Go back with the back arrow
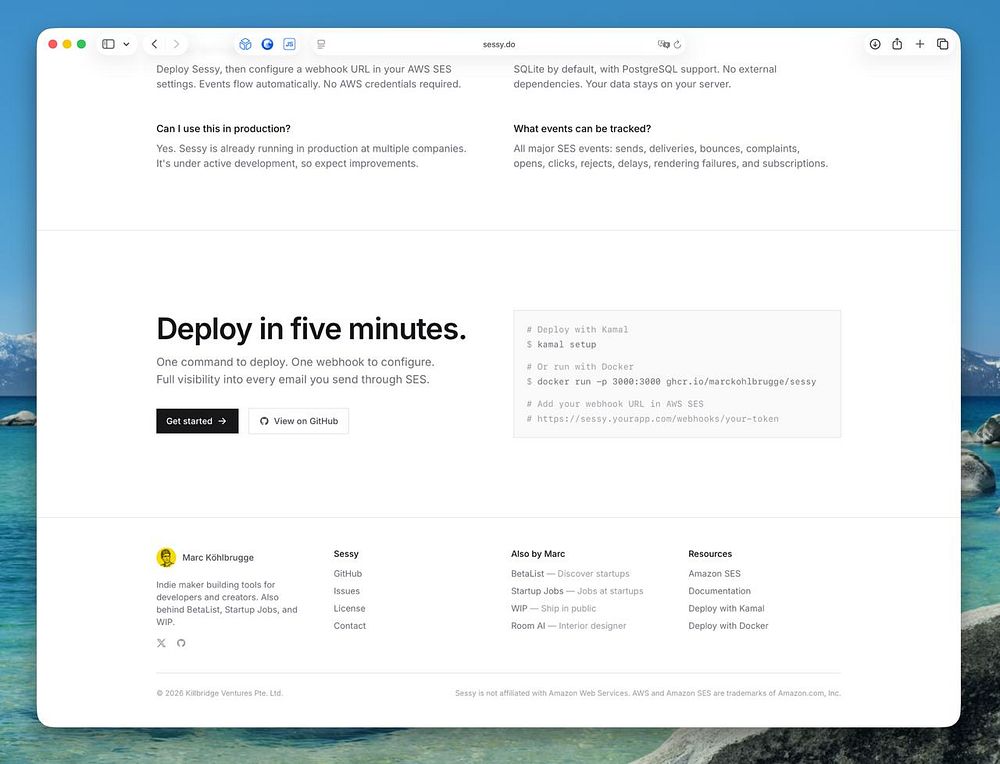This screenshot has width=1000, height=764. [154, 44]
